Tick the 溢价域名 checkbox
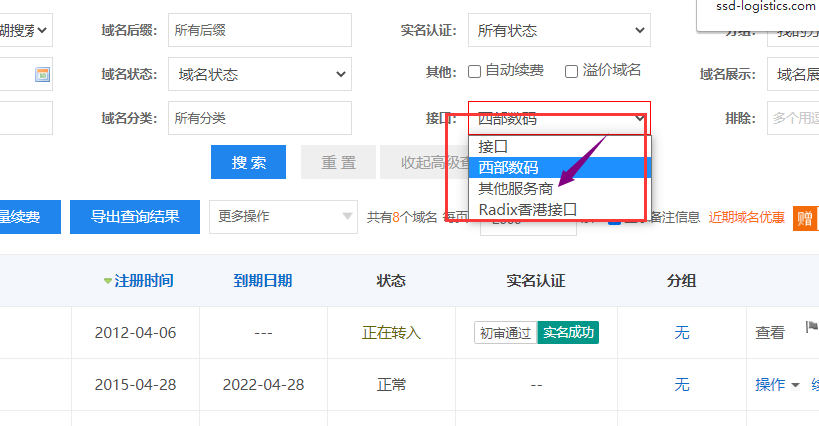The height and width of the screenshot is (426, 819). coord(571,72)
